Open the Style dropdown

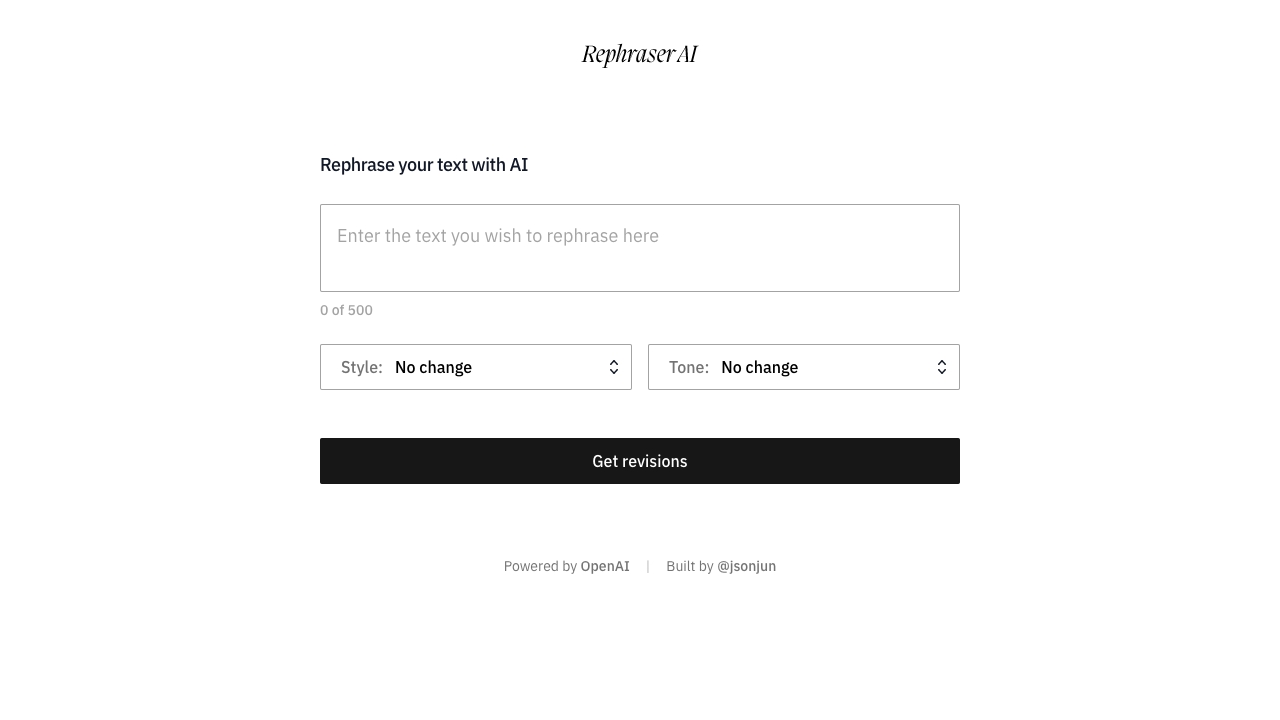tap(476, 367)
